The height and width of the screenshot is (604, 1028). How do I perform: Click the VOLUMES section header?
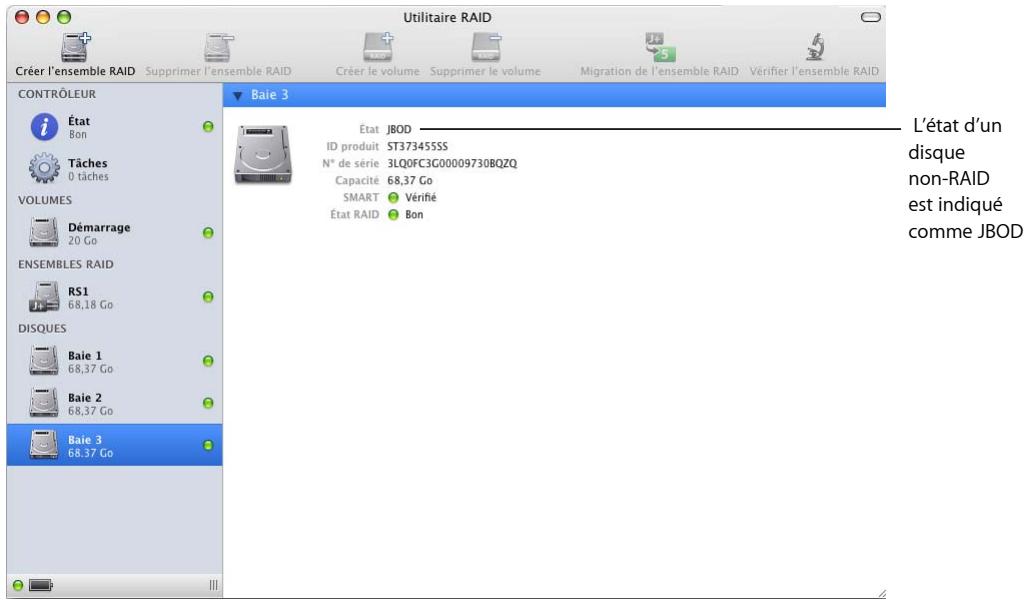click(45, 200)
